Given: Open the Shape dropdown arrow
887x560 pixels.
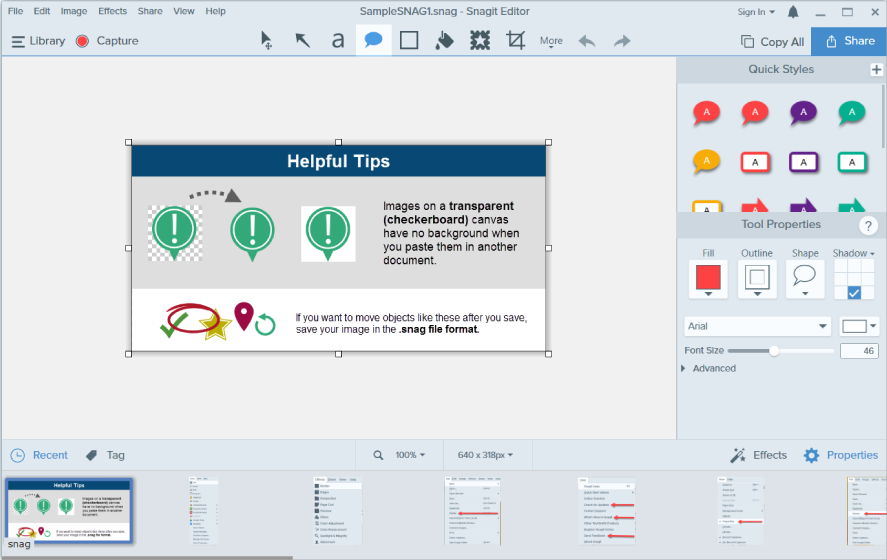Looking at the screenshot, I should [x=805, y=294].
